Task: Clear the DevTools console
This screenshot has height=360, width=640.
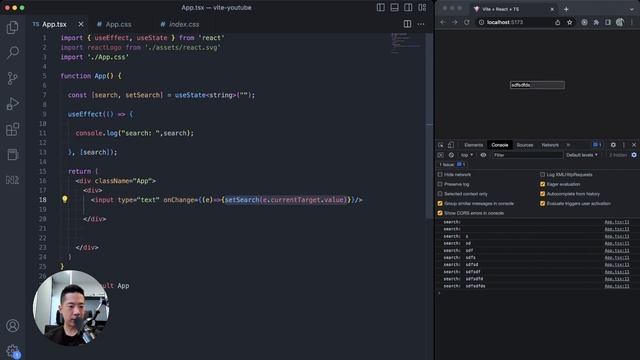Action: (x=451, y=155)
